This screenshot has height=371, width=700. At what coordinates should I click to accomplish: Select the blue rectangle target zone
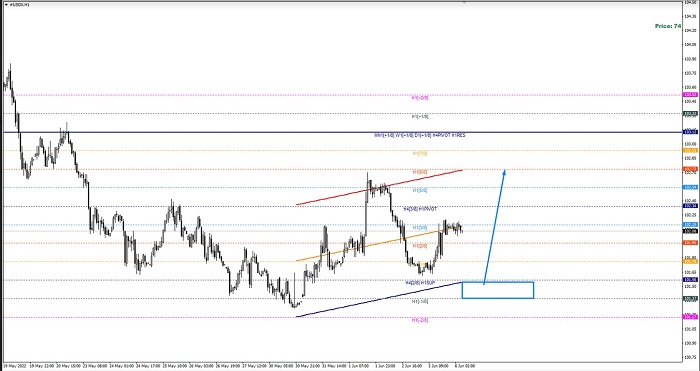click(498, 290)
